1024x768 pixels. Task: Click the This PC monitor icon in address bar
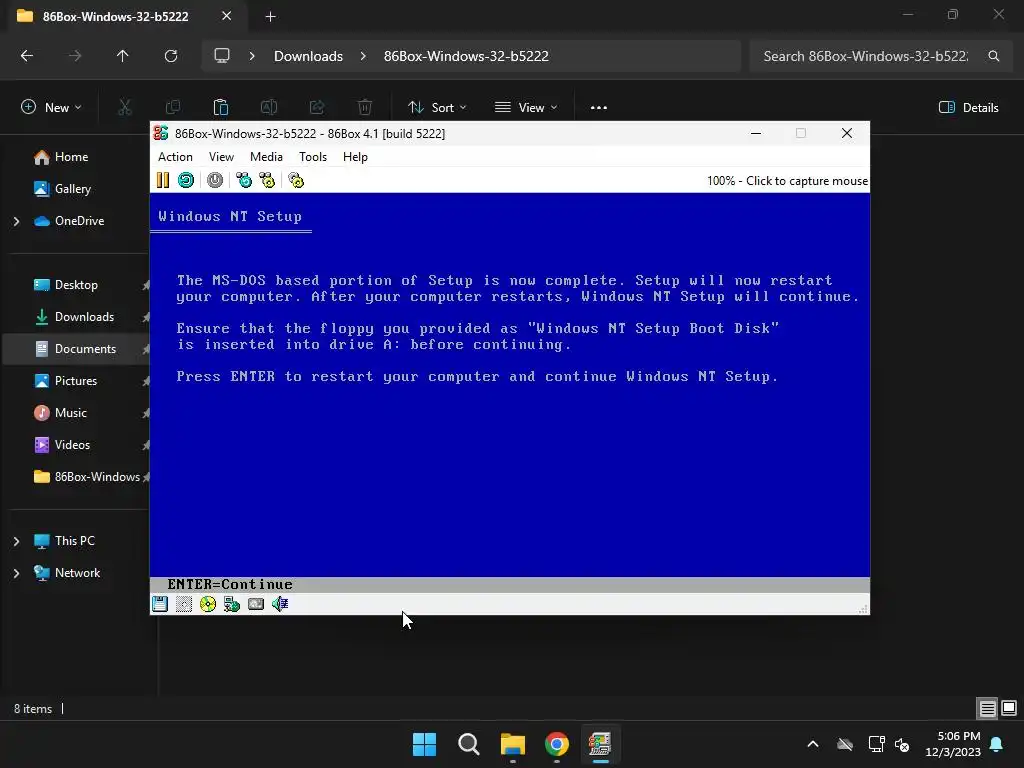pos(222,56)
